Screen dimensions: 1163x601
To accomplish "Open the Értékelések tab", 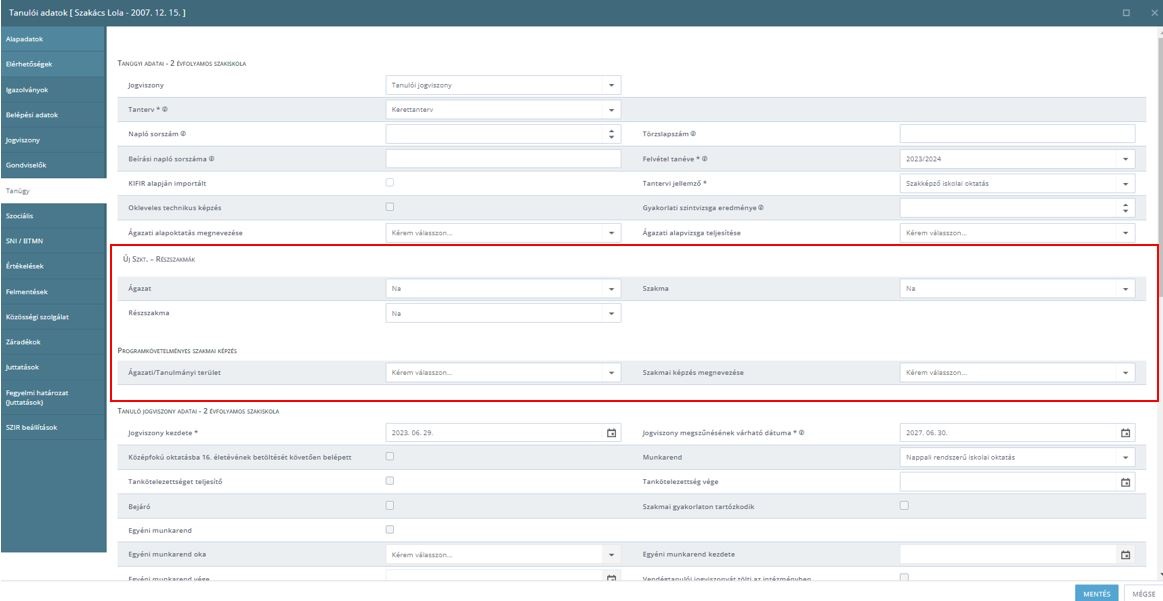I will tap(53, 266).
